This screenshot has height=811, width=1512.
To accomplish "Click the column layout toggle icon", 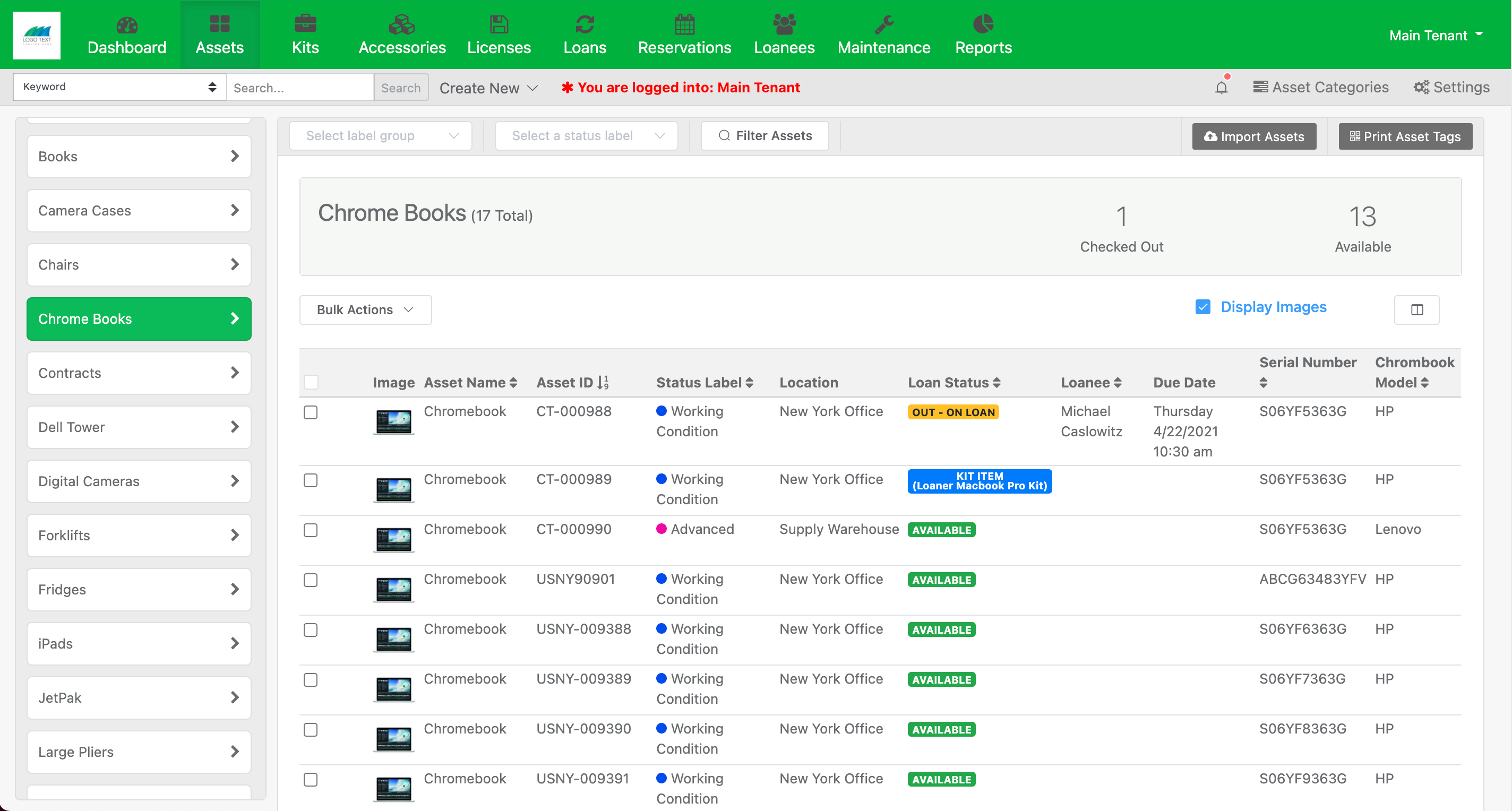I will click(1416, 310).
